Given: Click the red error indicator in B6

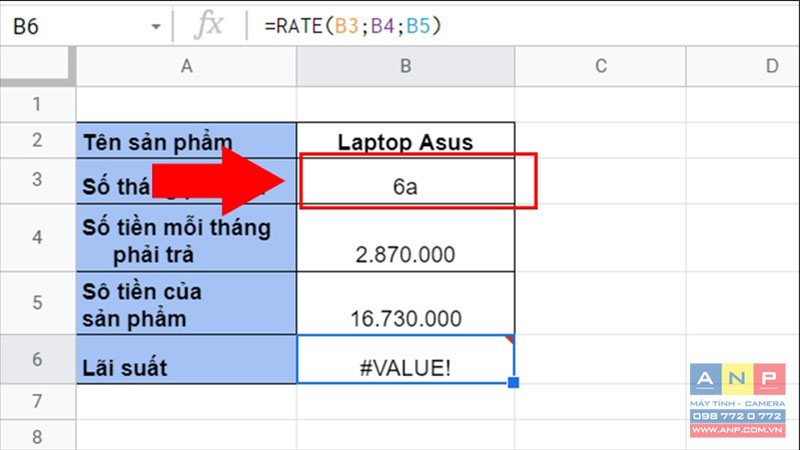Looking at the screenshot, I should pyautogui.click(x=510, y=339).
